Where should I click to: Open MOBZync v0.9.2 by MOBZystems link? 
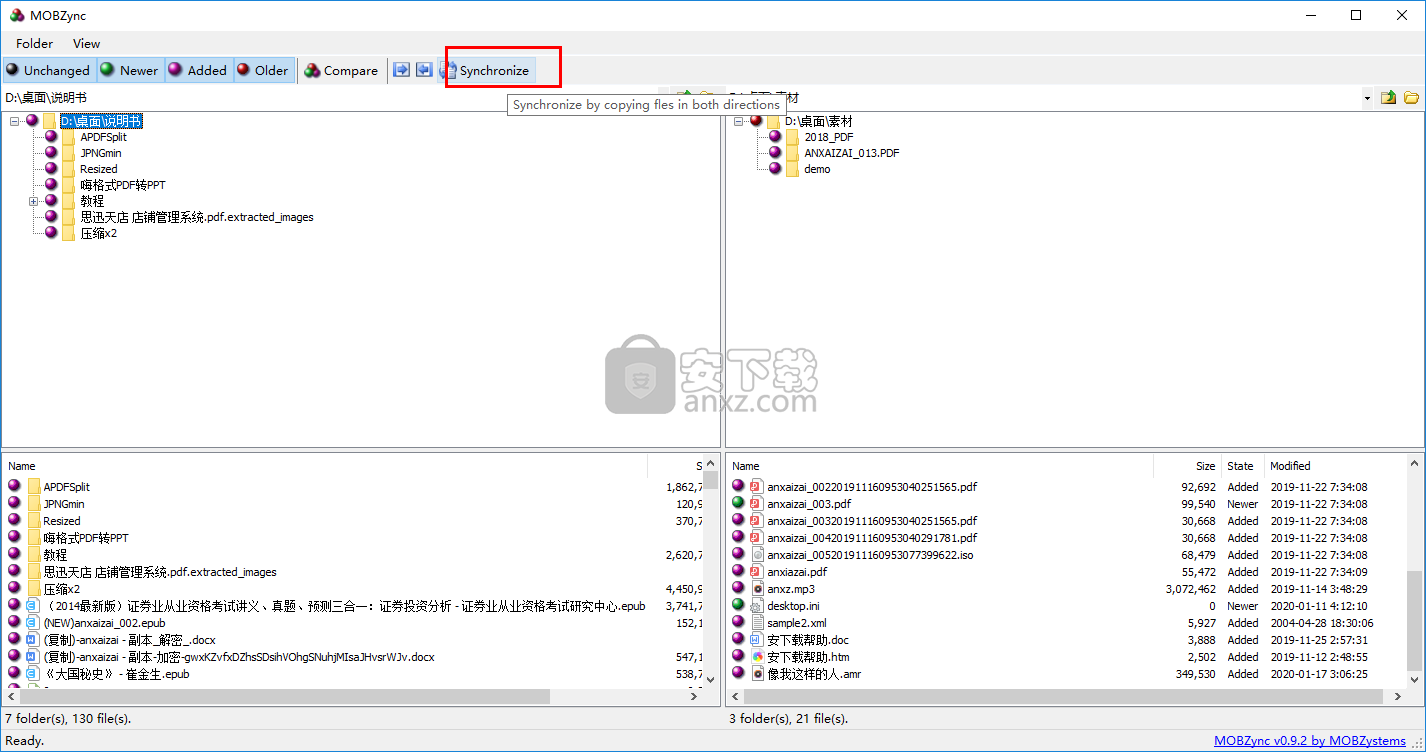1310,741
